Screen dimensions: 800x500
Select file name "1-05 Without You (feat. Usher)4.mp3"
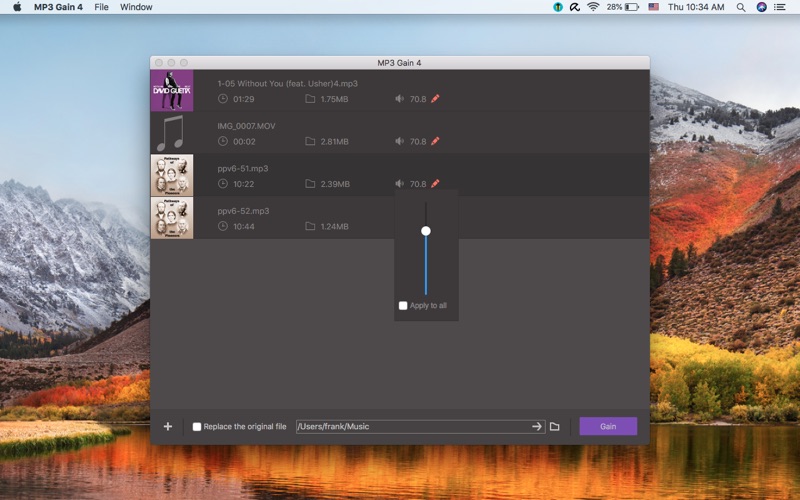click(x=288, y=84)
